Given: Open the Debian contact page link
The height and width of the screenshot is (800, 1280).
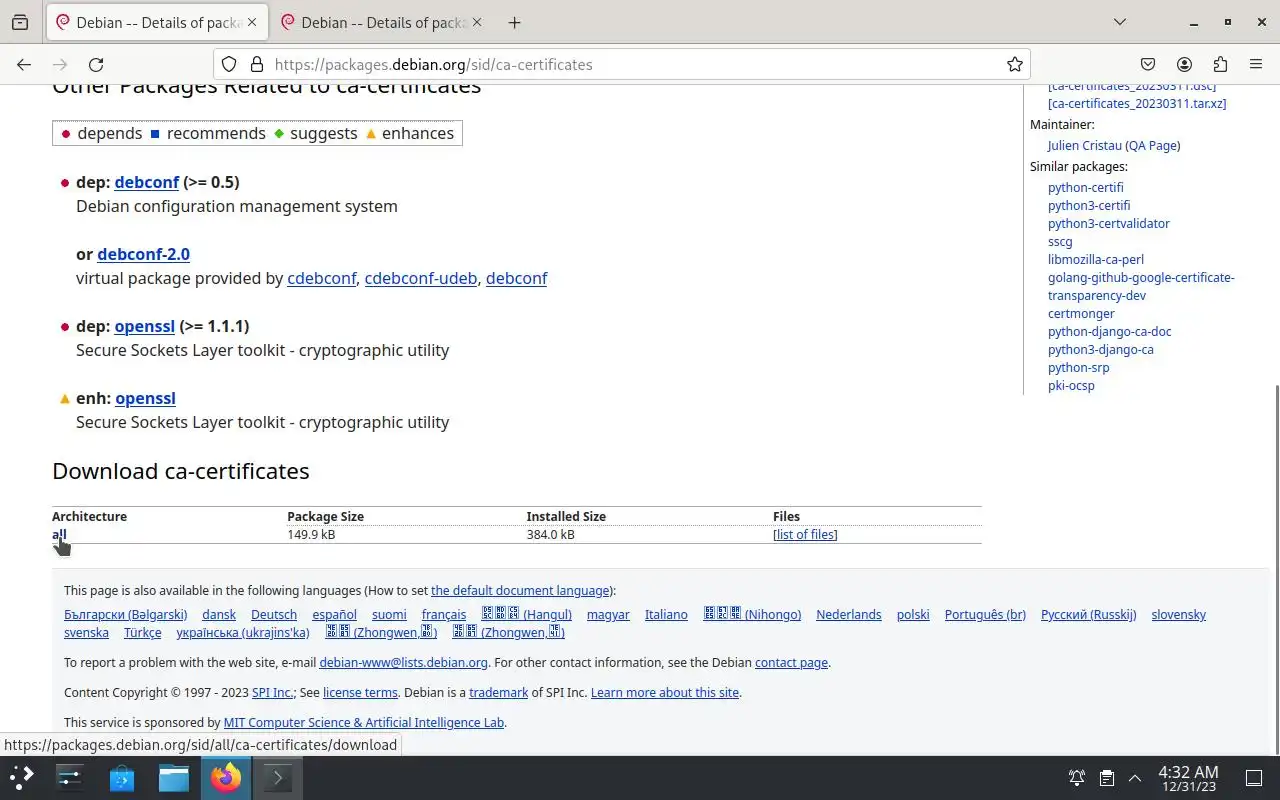Looking at the screenshot, I should pyautogui.click(x=791, y=662).
